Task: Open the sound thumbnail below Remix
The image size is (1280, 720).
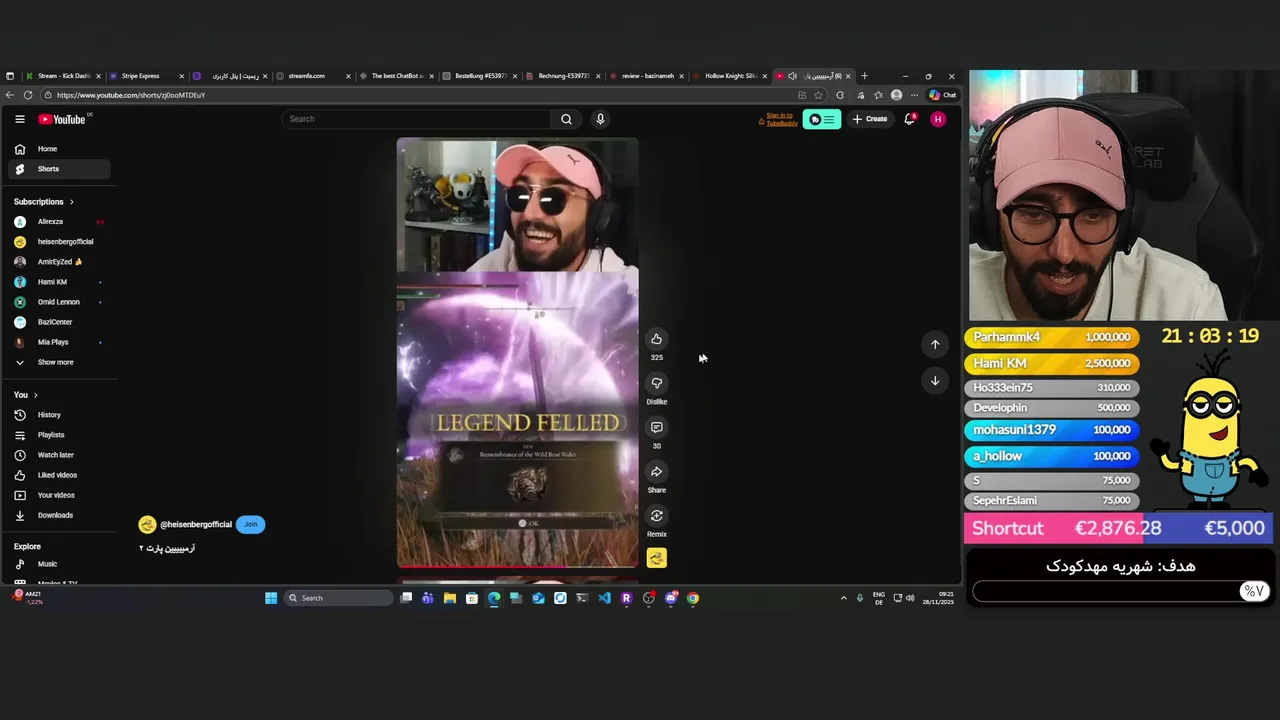Action: tap(656, 559)
